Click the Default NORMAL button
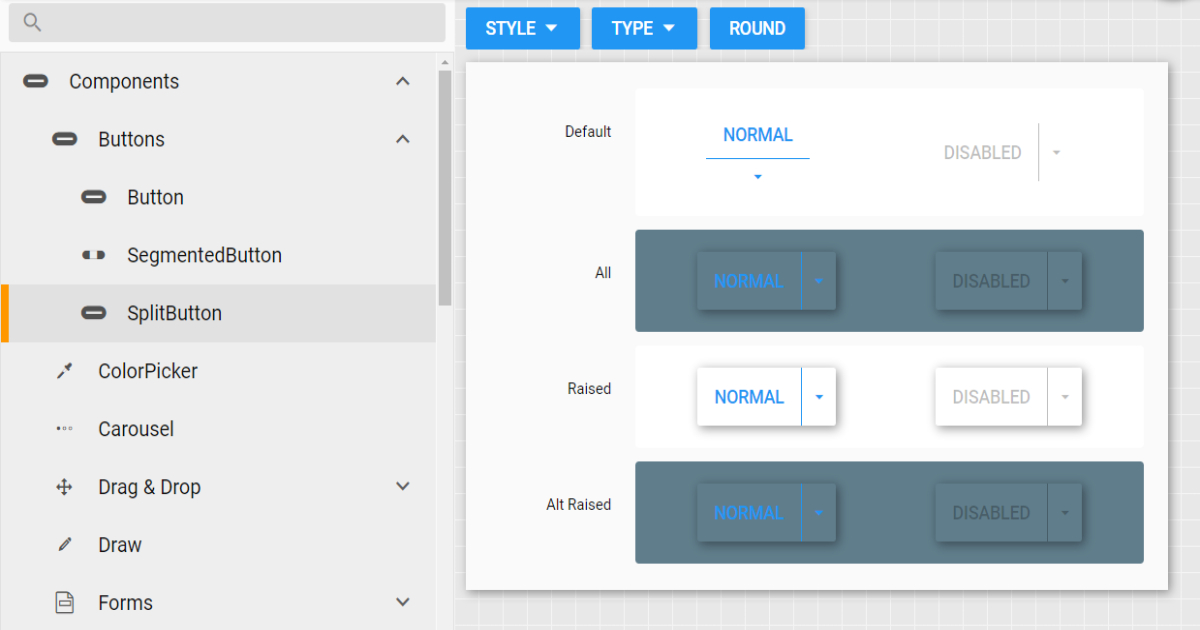Viewport: 1200px width, 630px height. coord(758,135)
